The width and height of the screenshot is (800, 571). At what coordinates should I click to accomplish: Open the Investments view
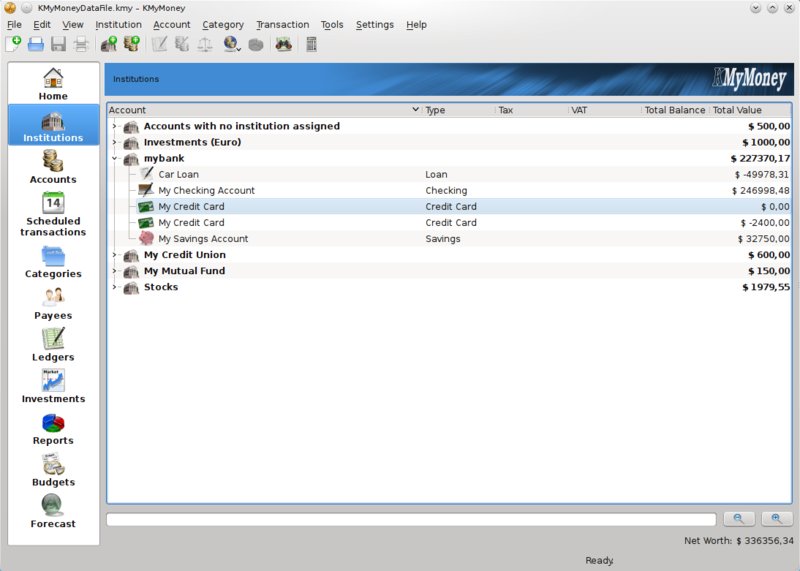[53, 387]
